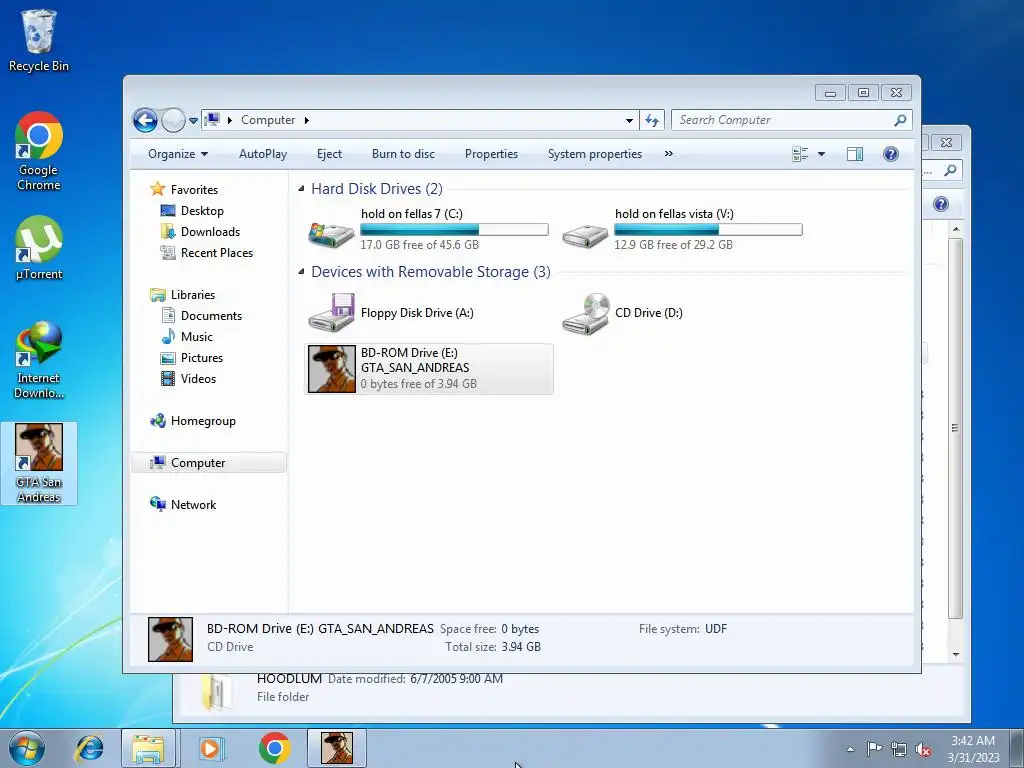The height and width of the screenshot is (768, 1024).
Task: Select the GTA San Andreas desktop shortcut
Action: coord(39,463)
